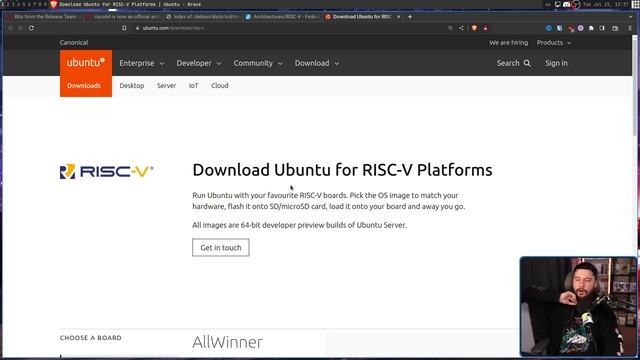
Task: Bookmark this page using the bookmark icon
Action: (124, 28)
